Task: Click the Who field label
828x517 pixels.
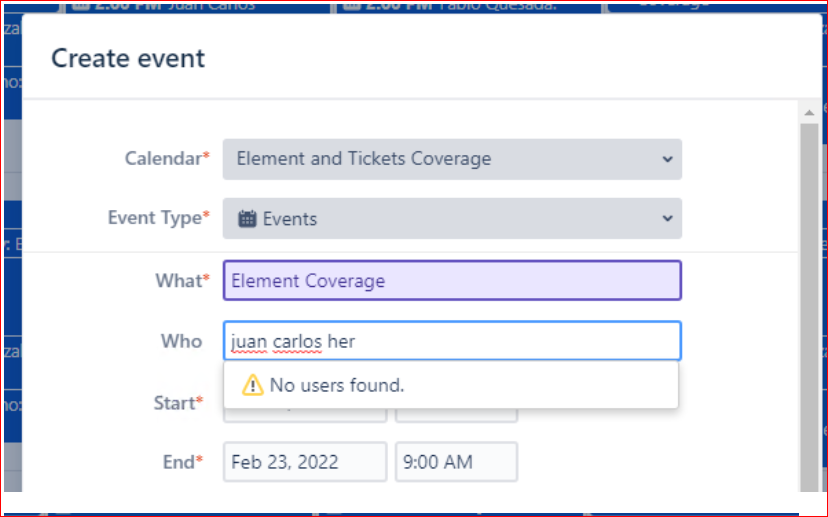Action: 181,341
